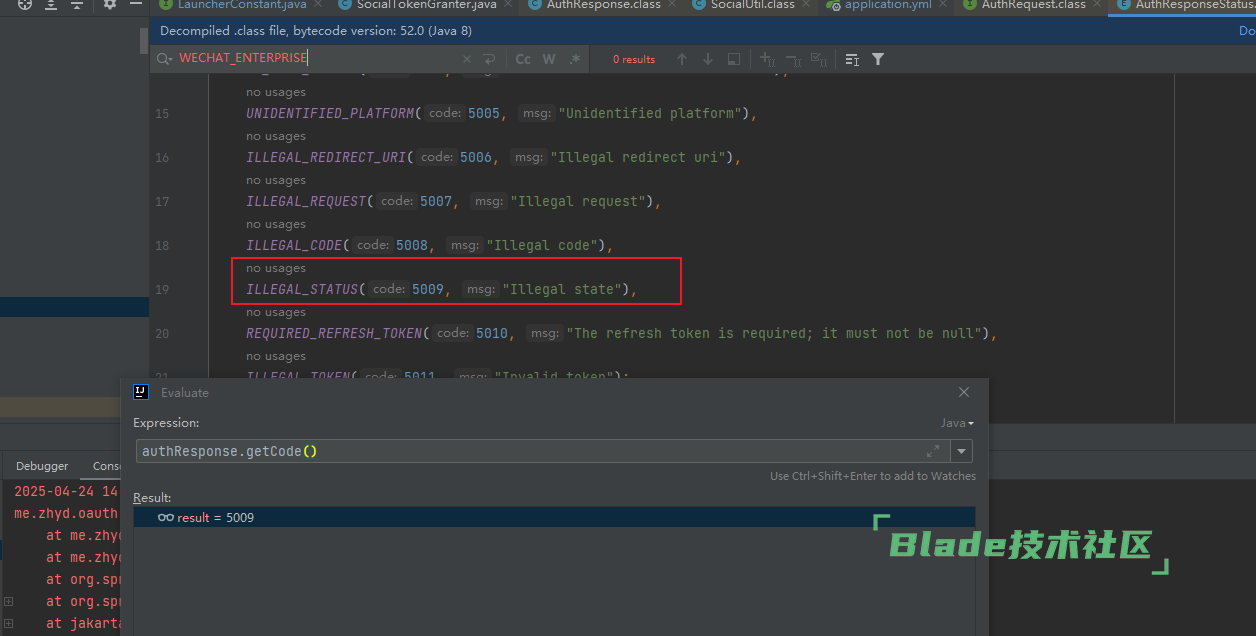Click the expand all icon in project toolbar
This screenshot has width=1256, height=636.
51,5
